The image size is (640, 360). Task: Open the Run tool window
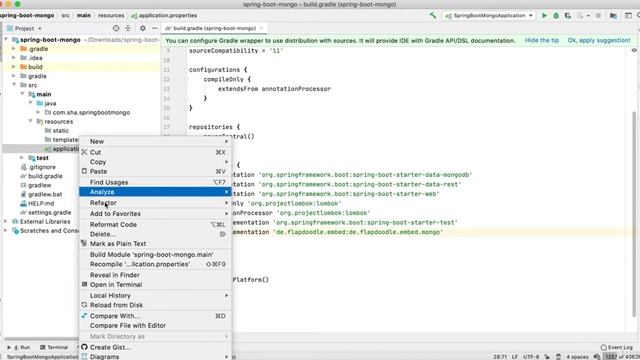[x=19, y=347]
